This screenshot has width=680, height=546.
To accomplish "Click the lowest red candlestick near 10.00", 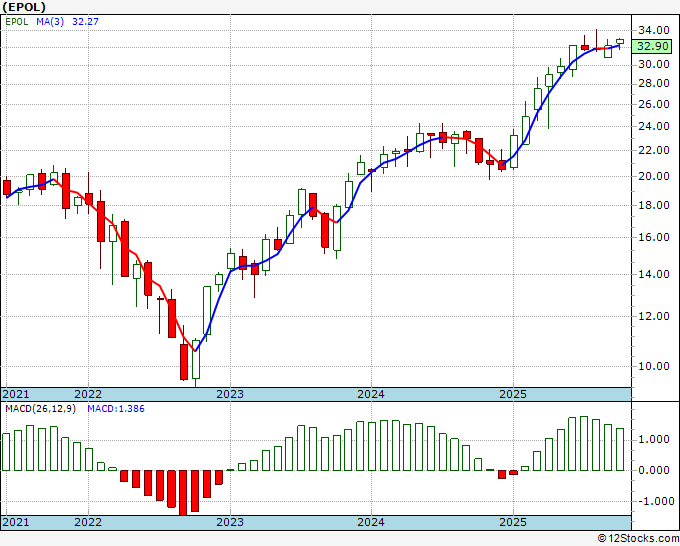I will coord(184,362).
